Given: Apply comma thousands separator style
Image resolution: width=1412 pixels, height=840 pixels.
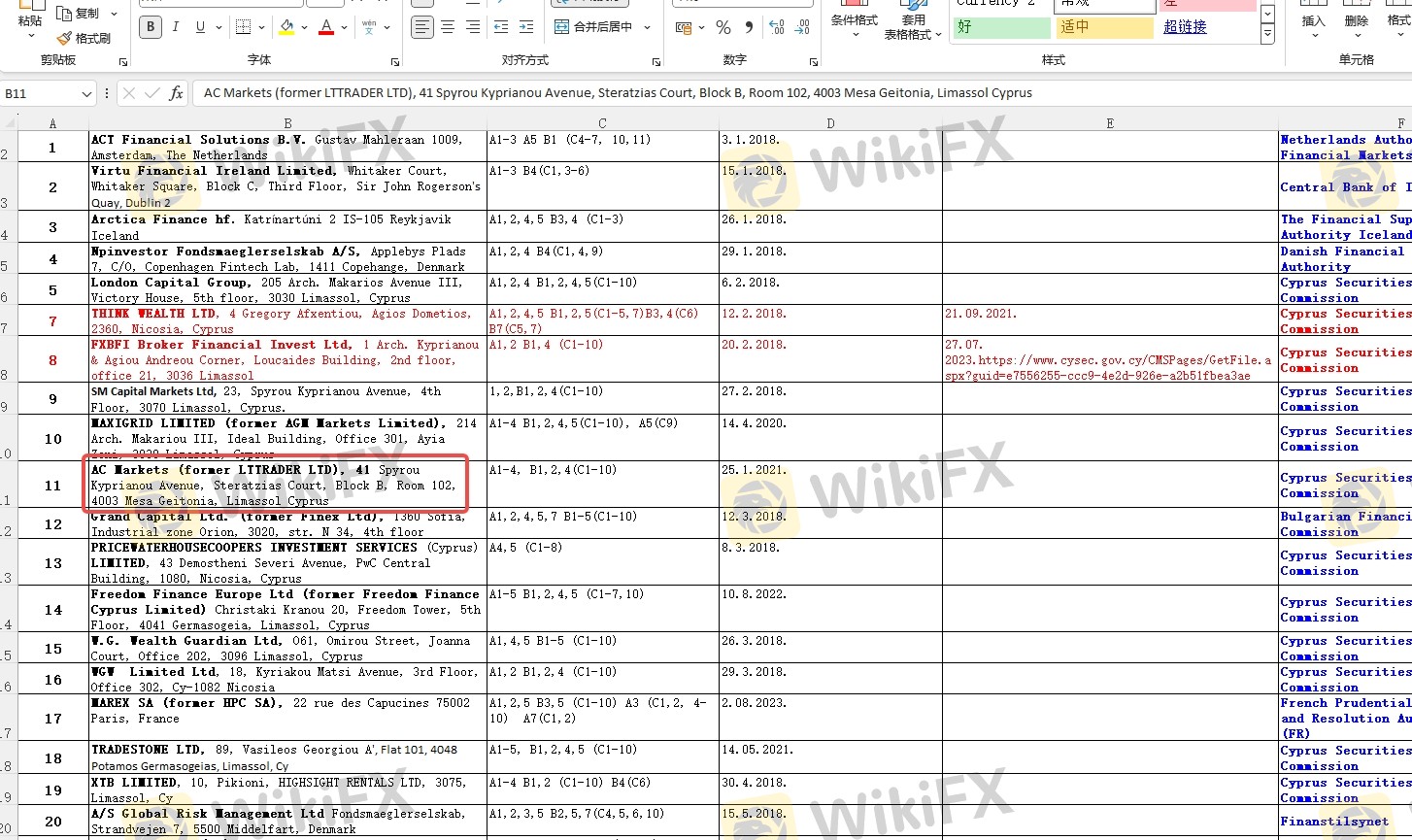Looking at the screenshot, I should 749,27.
